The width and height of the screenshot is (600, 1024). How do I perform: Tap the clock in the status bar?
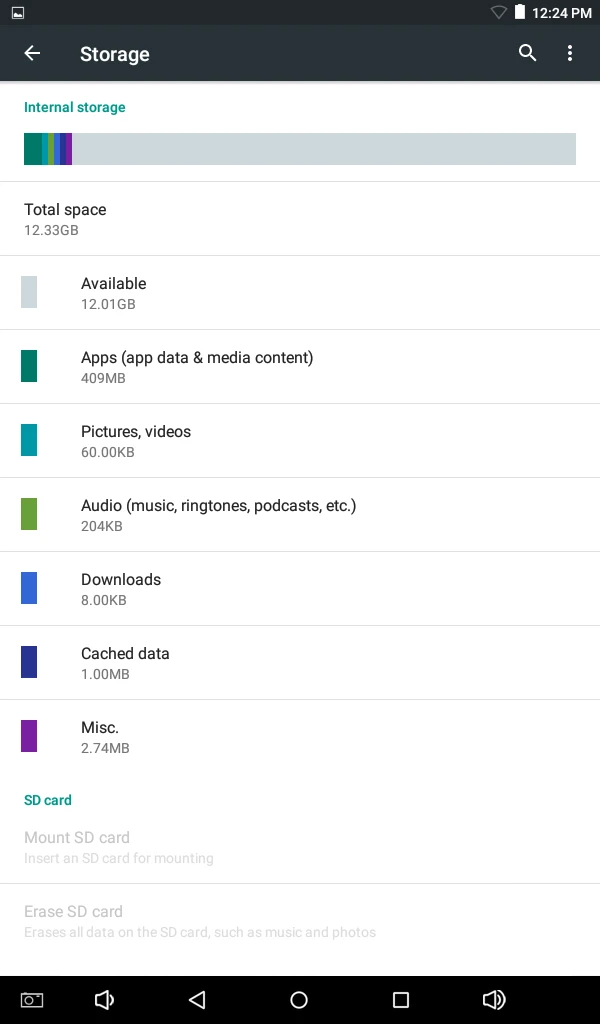[x=560, y=12]
